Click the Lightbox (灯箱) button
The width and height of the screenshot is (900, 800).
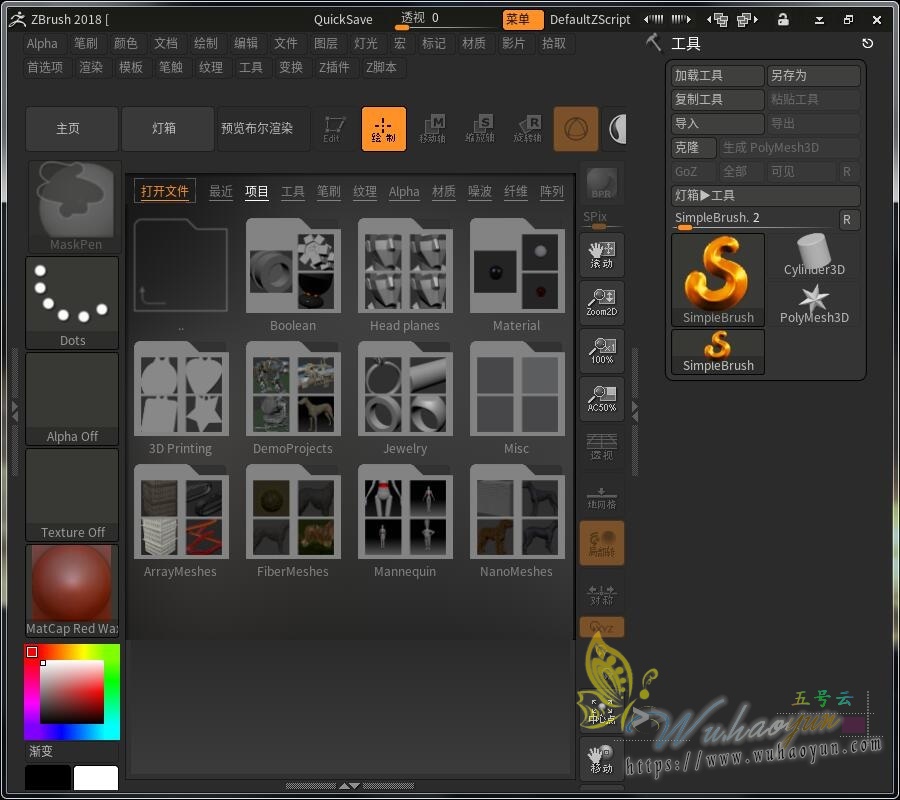point(168,129)
